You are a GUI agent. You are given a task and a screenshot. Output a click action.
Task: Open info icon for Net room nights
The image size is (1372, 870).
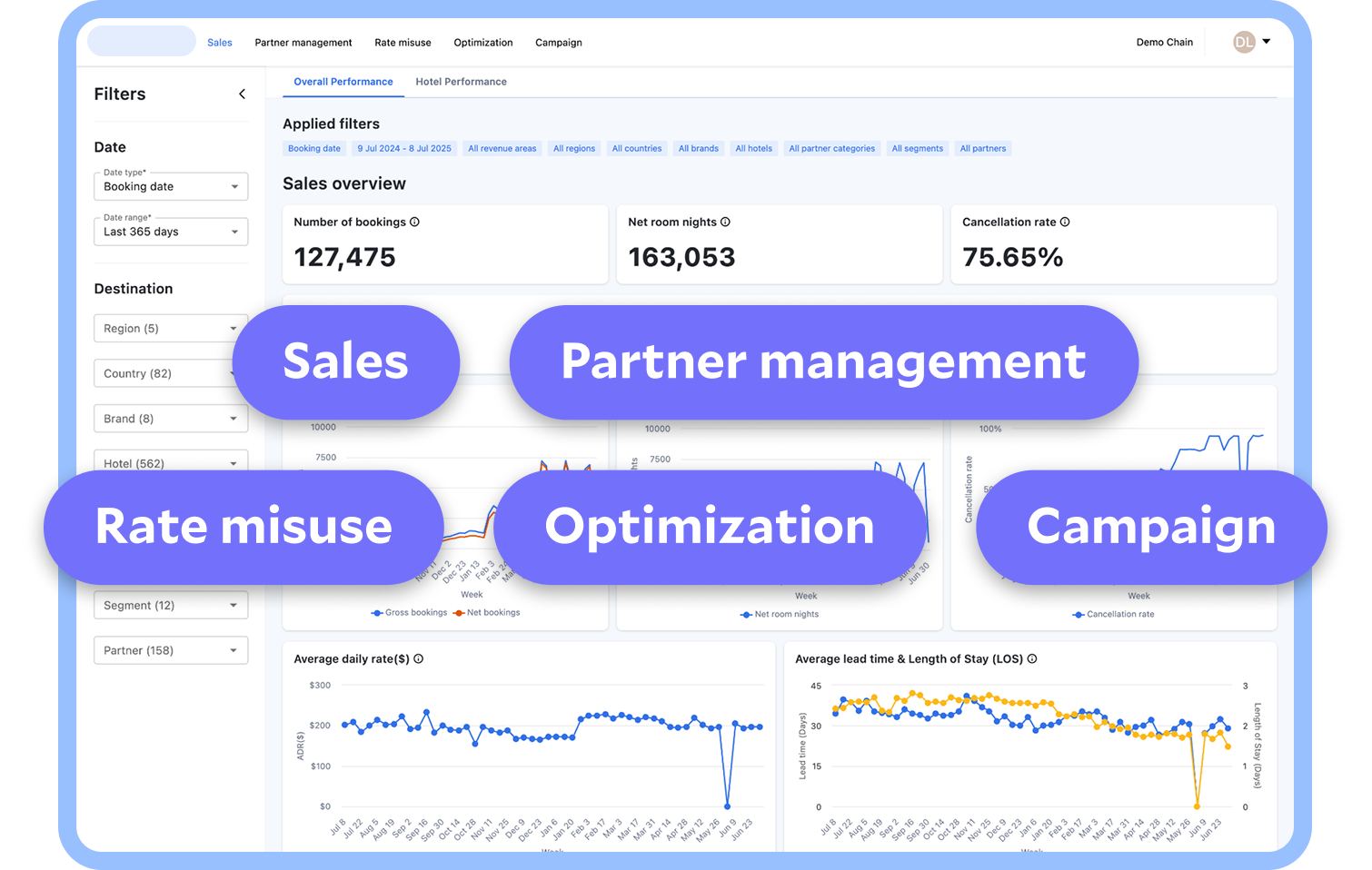point(725,222)
